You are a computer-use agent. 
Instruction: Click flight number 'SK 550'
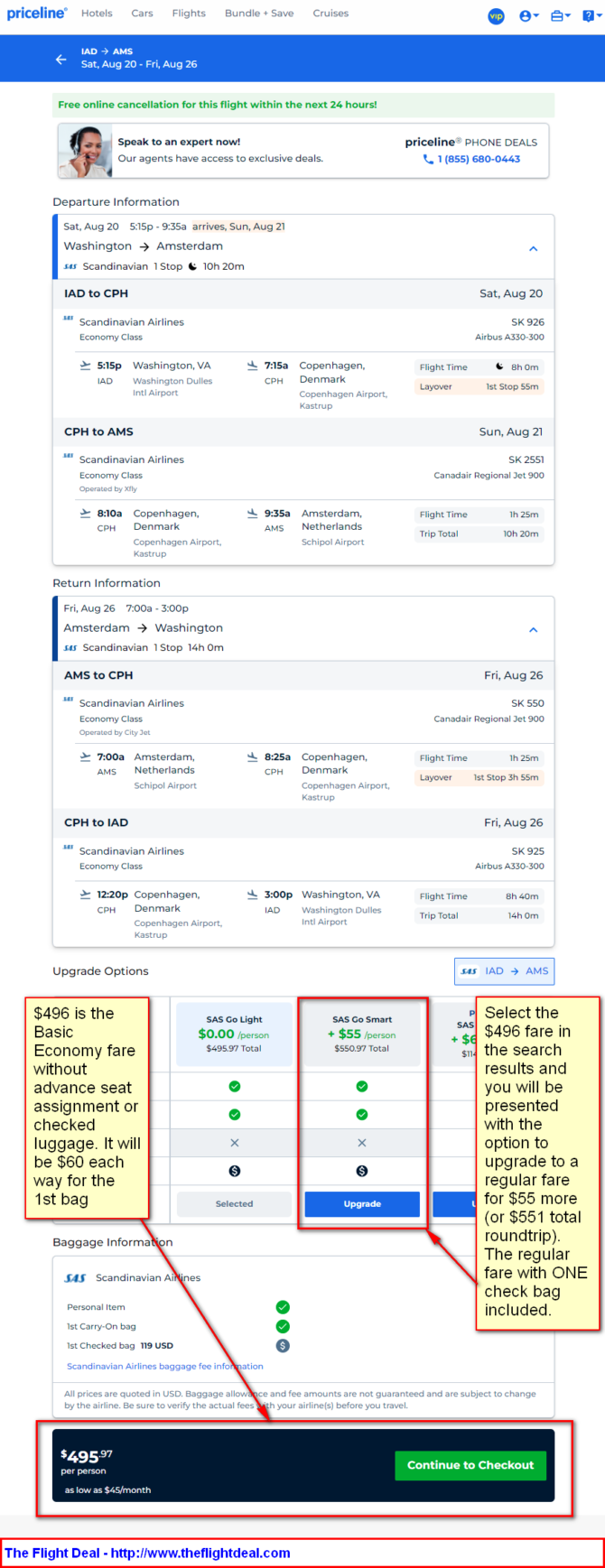(x=527, y=703)
